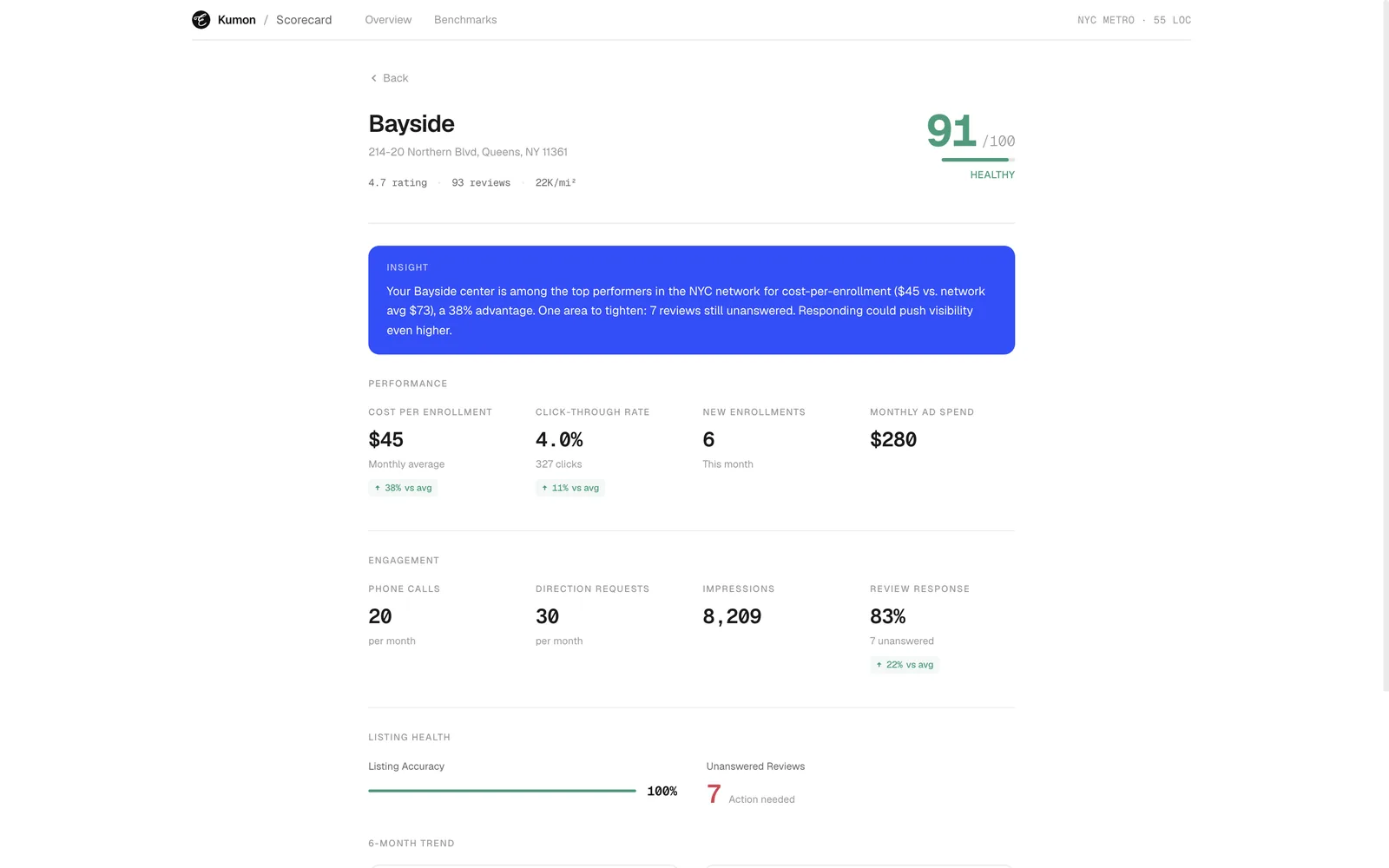Click the Bayside heading

[x=411, y=124]
